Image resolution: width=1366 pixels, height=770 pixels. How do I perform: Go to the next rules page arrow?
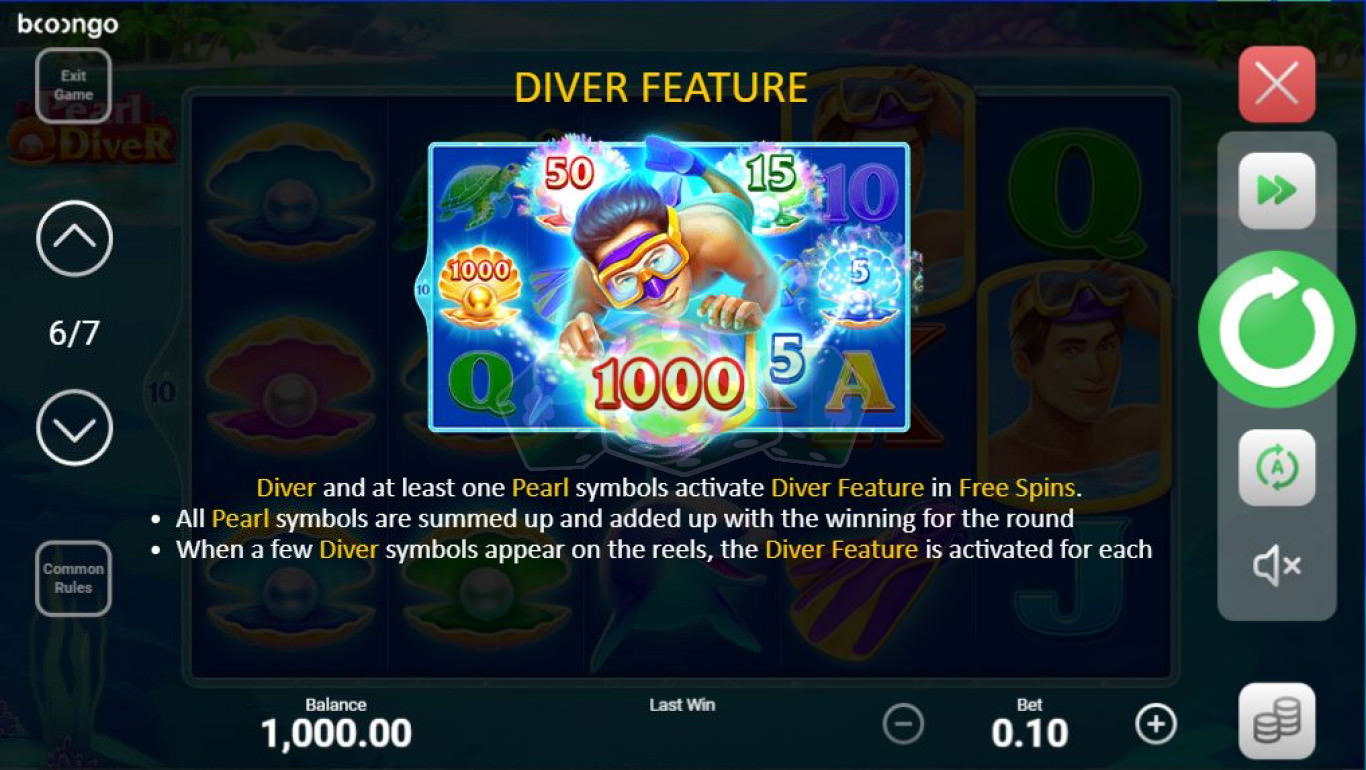[x=74, y=428]
